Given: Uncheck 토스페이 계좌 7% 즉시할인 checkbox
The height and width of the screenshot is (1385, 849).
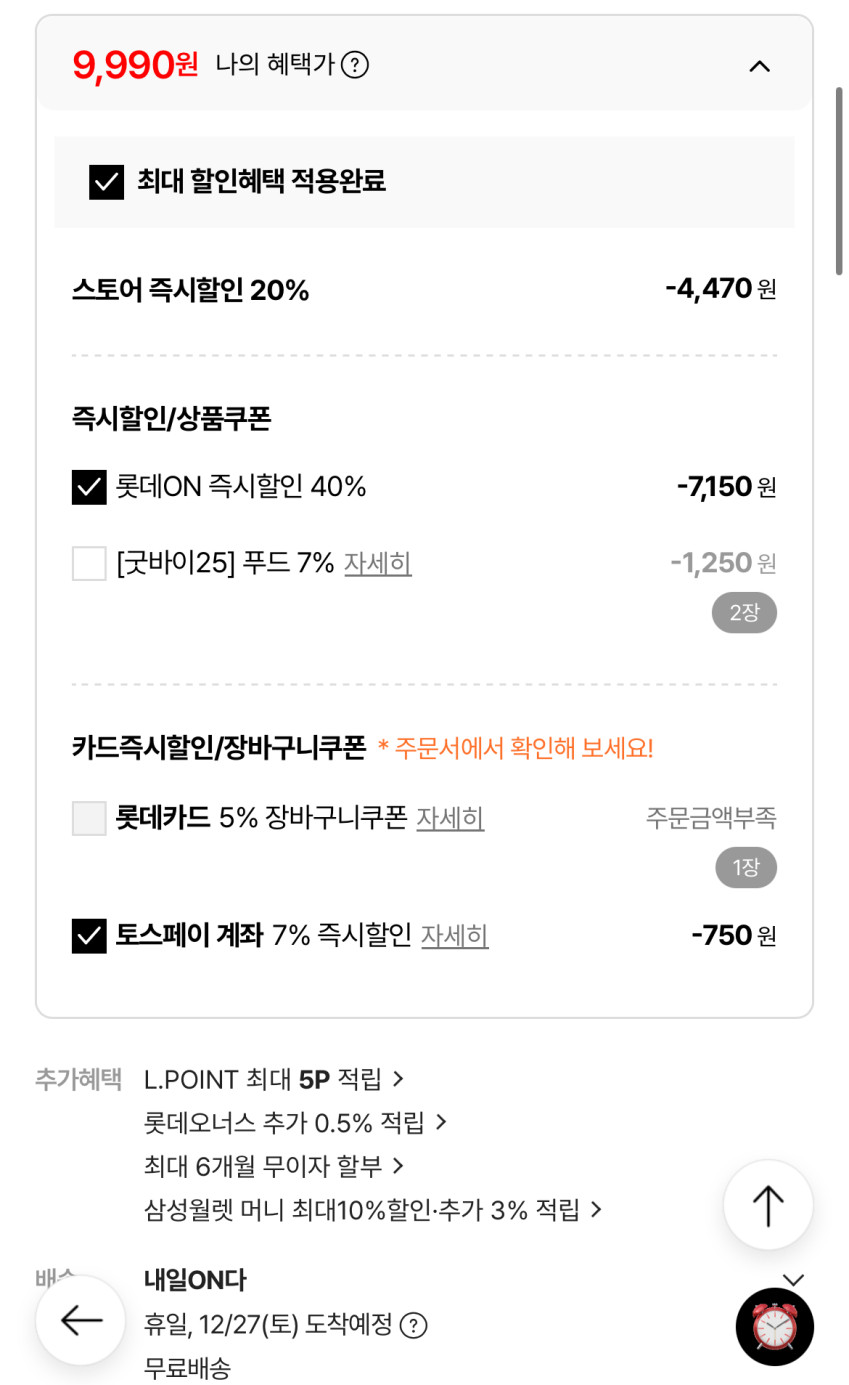Looking at the screenshot, I should [89, 936].
